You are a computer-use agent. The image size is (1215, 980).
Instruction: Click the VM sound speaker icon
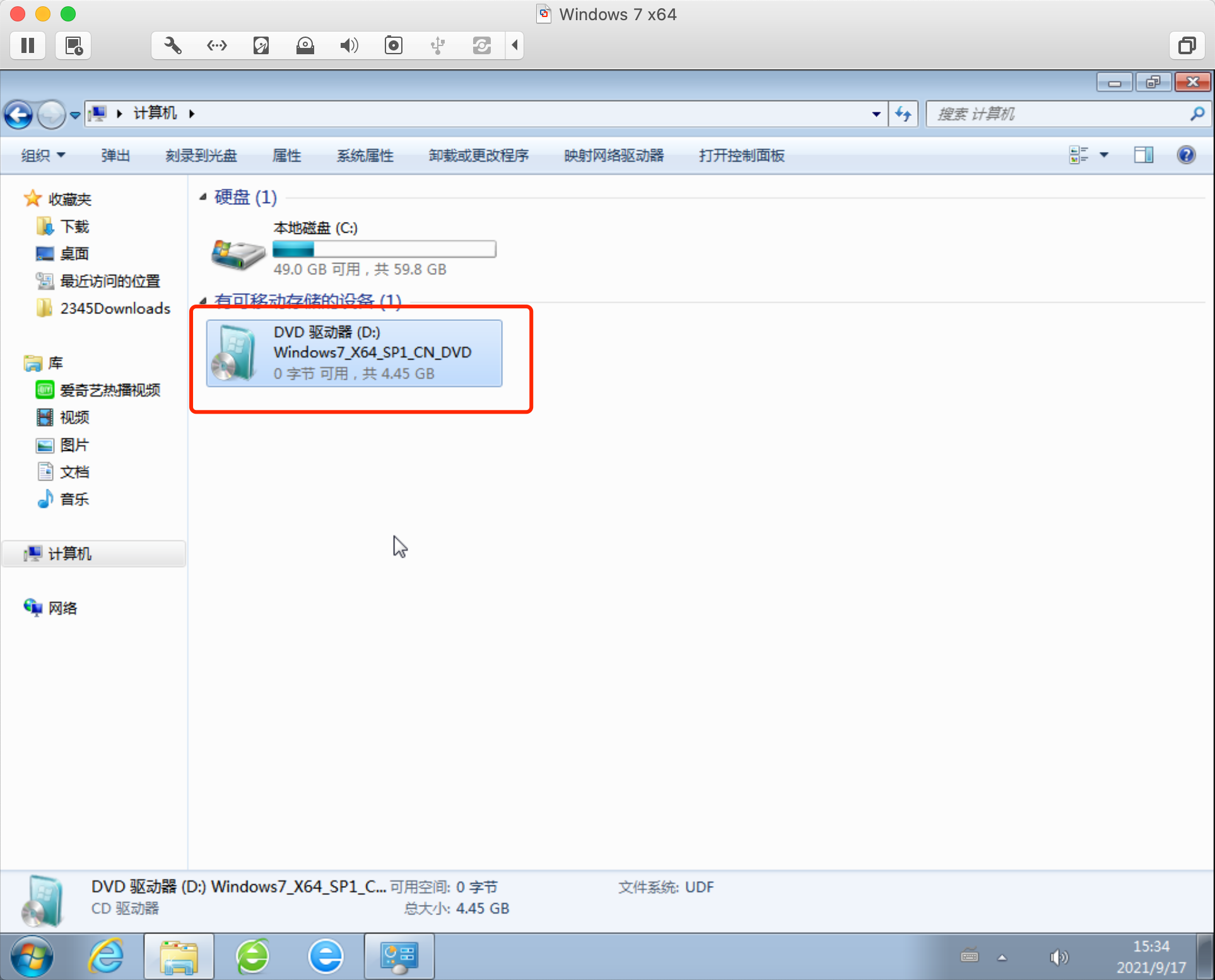coord(349,45)
